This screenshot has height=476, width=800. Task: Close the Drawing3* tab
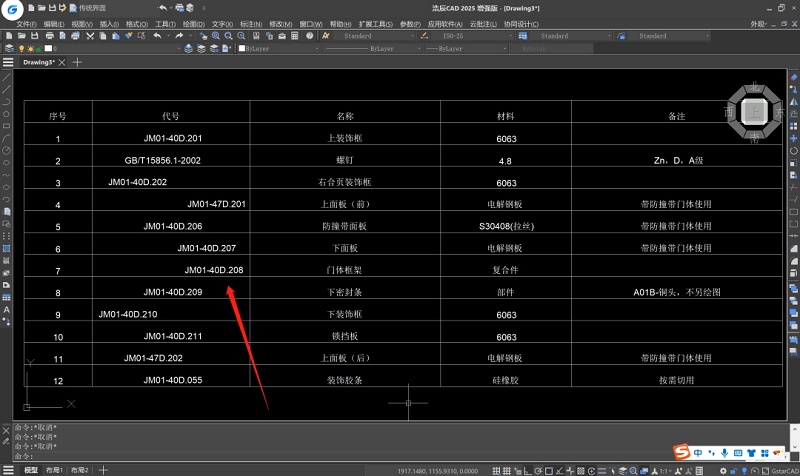(x=62, y=62)
